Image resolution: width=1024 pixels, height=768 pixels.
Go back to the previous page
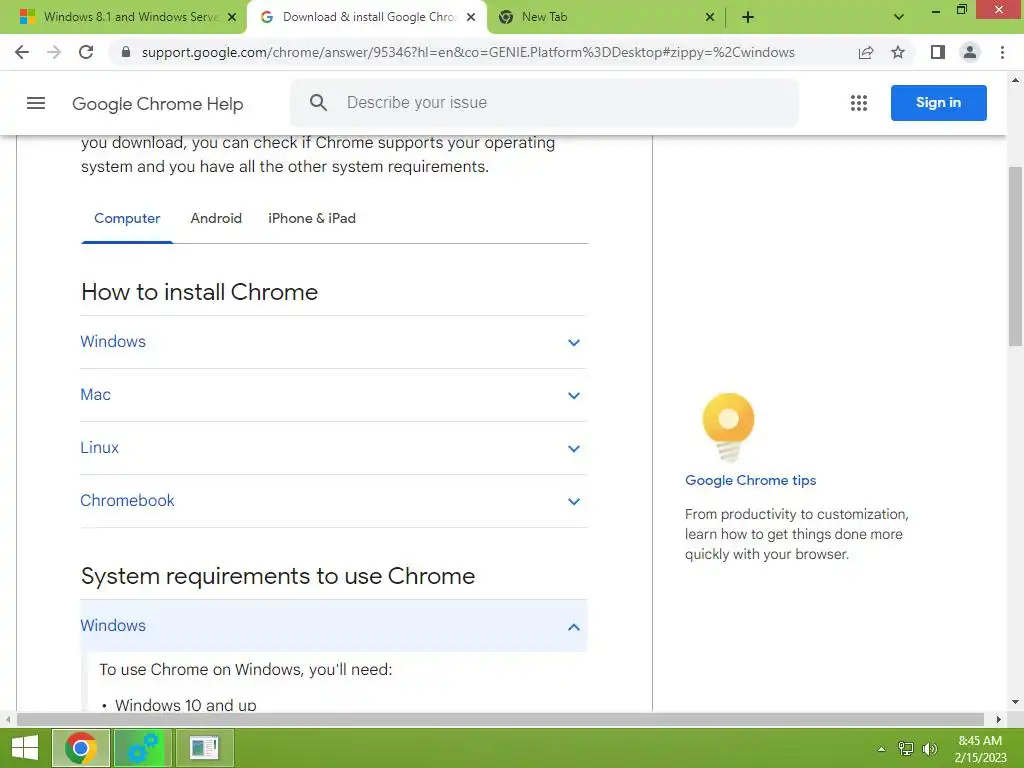(x=22, y=52)
